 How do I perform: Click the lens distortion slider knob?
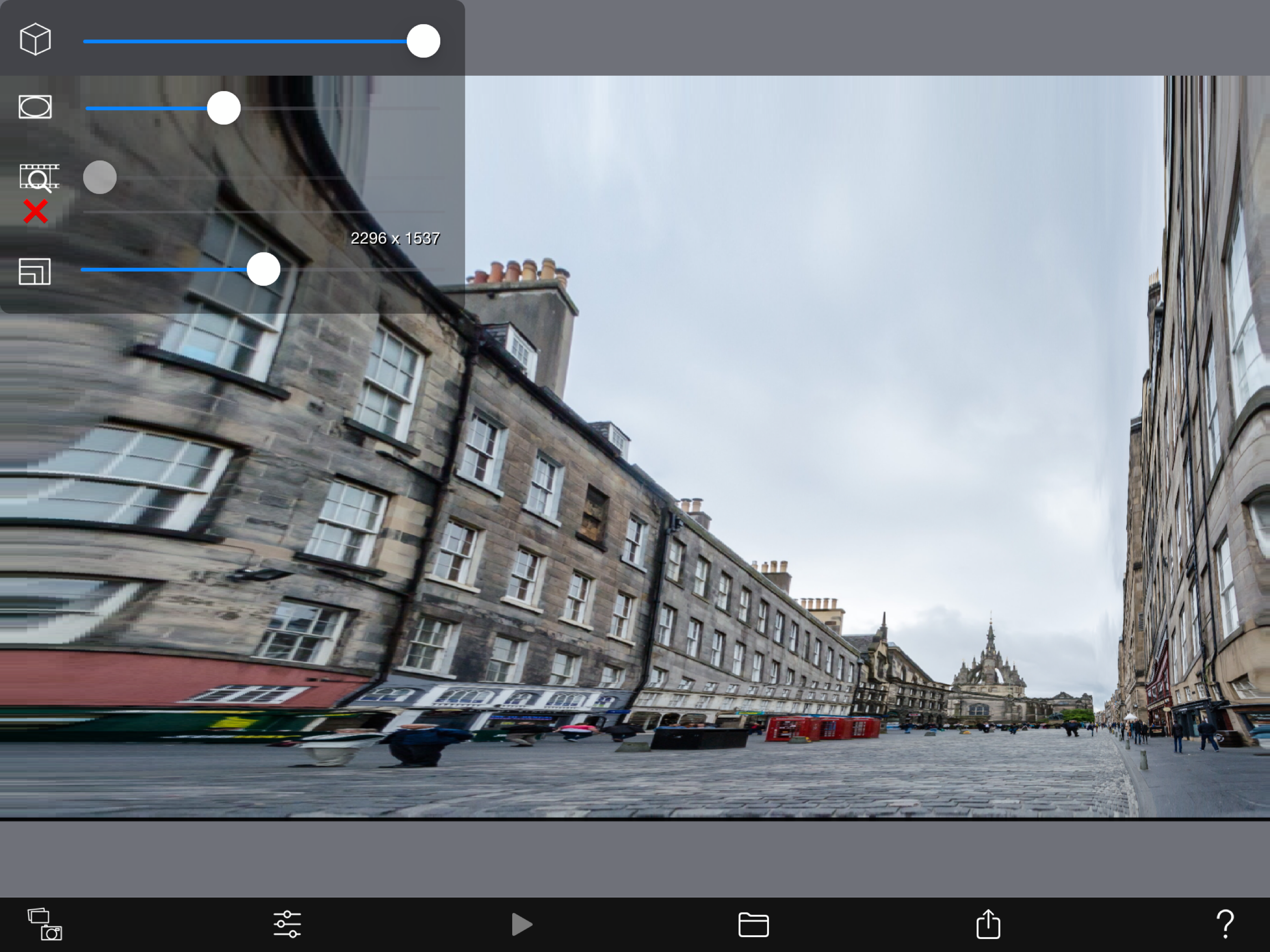click(x=223, y=108)
